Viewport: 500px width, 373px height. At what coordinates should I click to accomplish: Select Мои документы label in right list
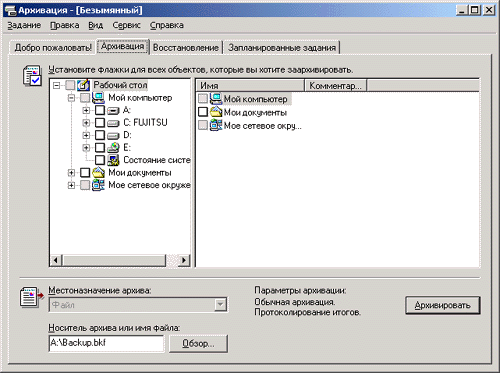(255, 112)
